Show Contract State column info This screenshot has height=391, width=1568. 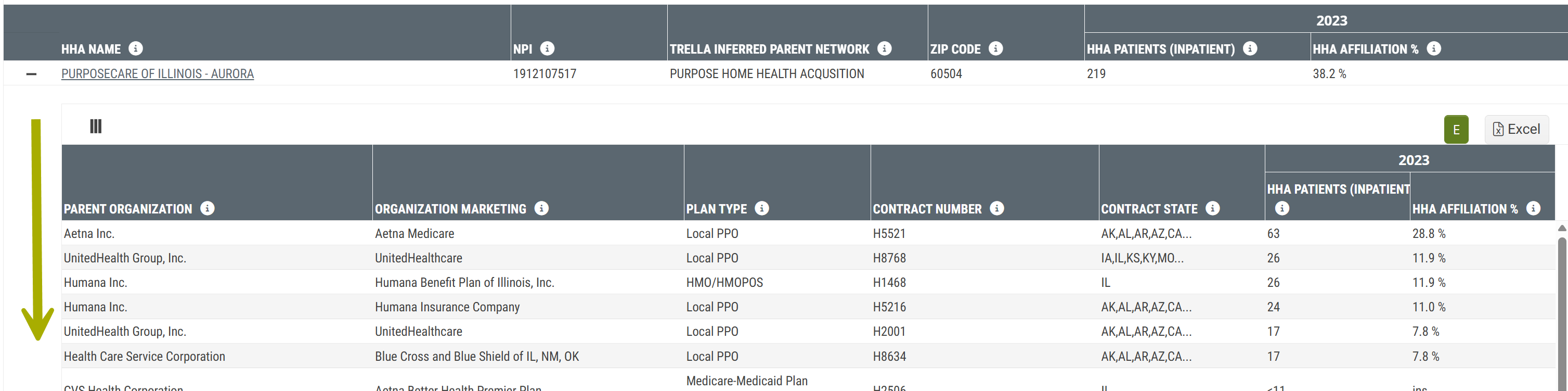(x=1212, y=208)
